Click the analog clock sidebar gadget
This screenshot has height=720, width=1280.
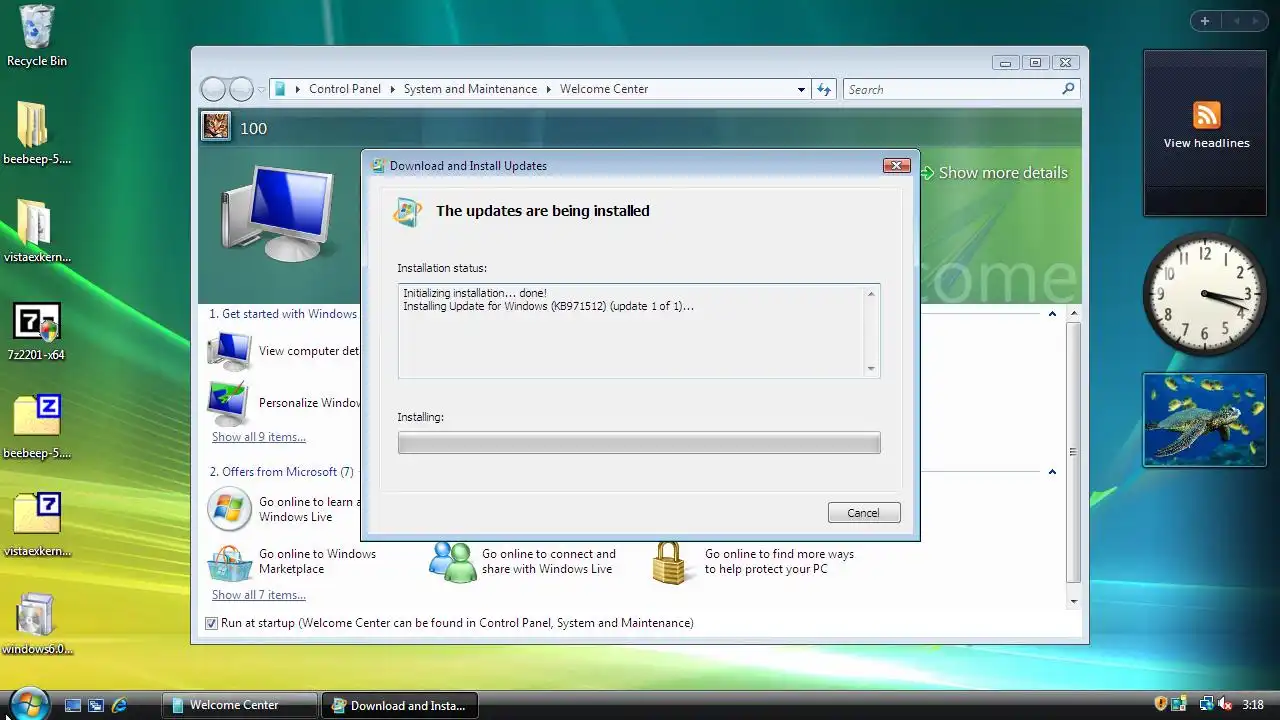[x=1205, y=294]
